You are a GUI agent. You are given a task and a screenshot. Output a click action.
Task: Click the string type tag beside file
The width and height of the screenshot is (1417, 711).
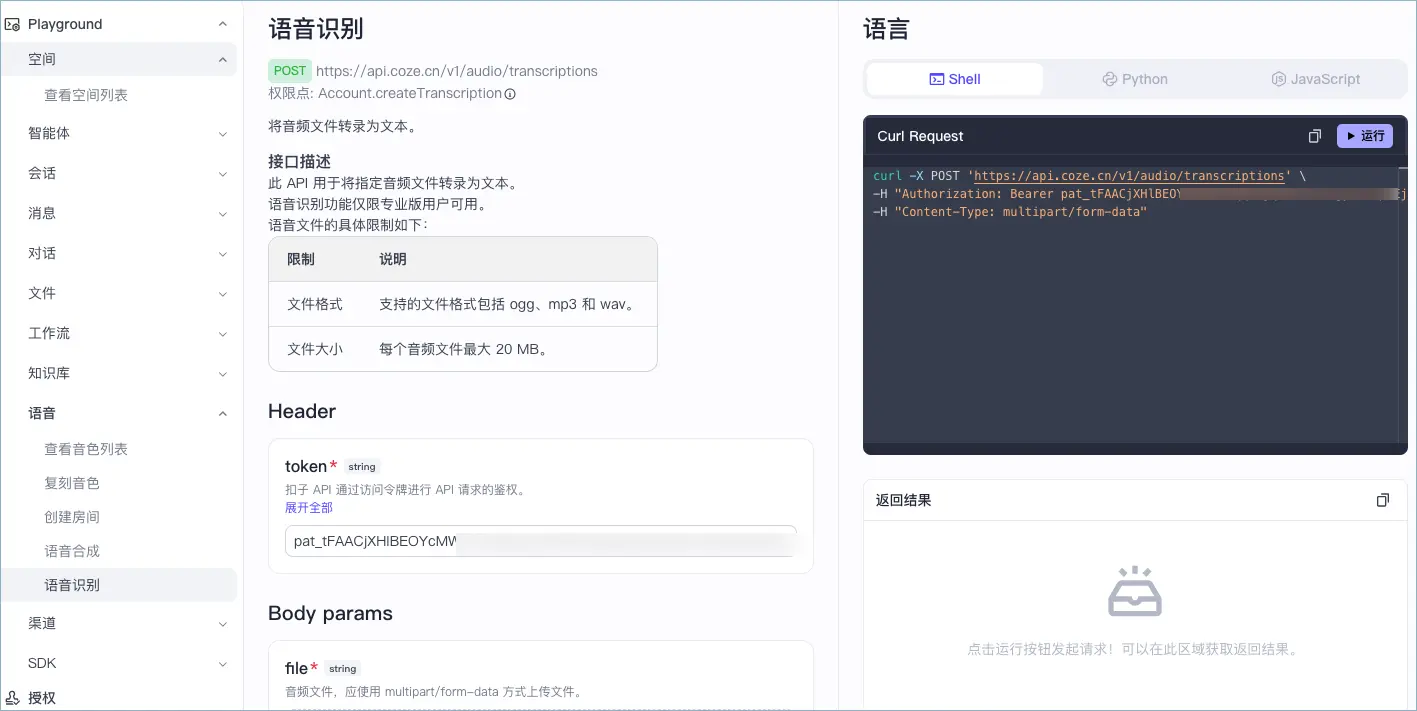[x=343, y=669]
